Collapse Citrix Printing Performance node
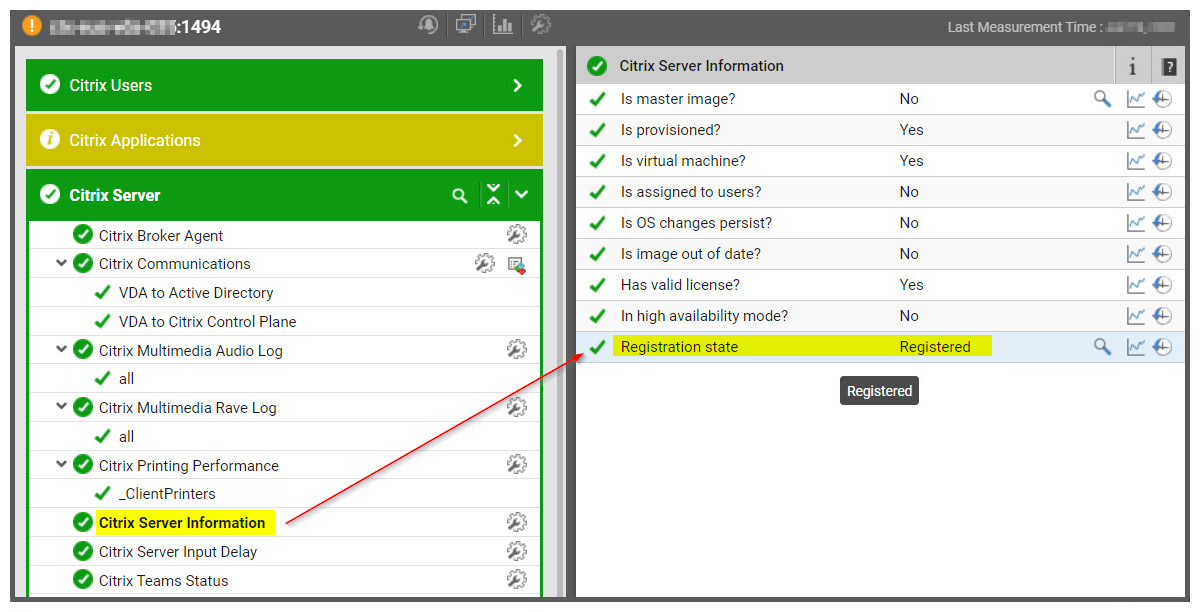1200x612 pixels. point(61,465)
